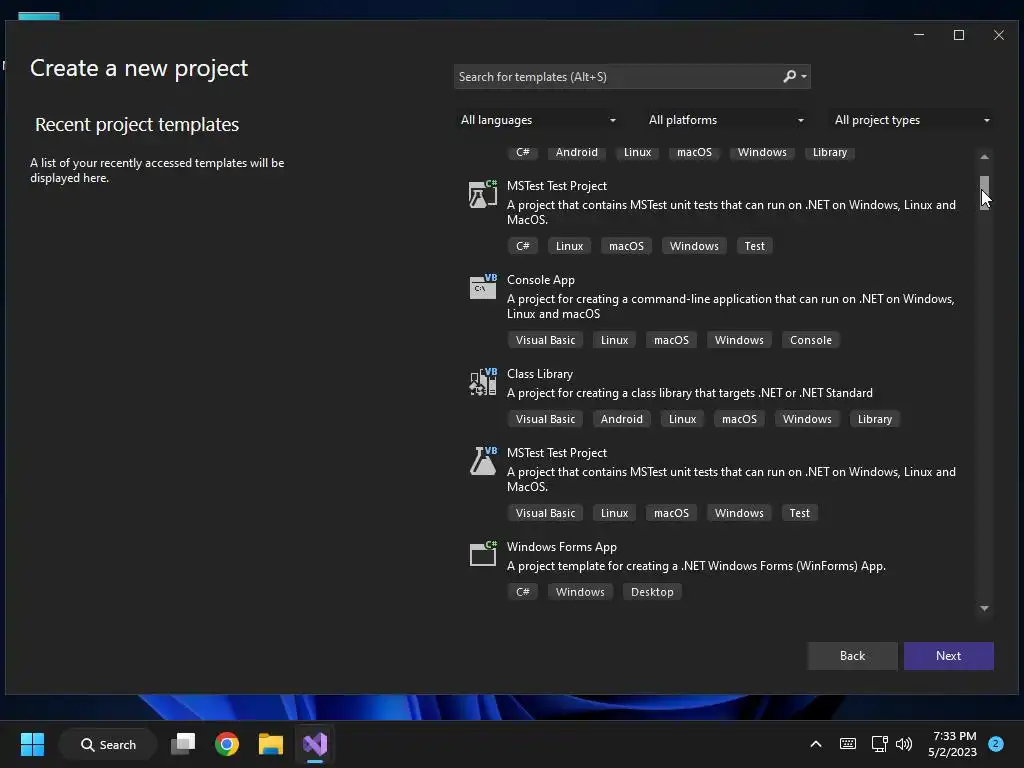Viewport: 1024px width, 768px height.
Task: Open File Explorer from taskbar
Action: pos(270,744)
